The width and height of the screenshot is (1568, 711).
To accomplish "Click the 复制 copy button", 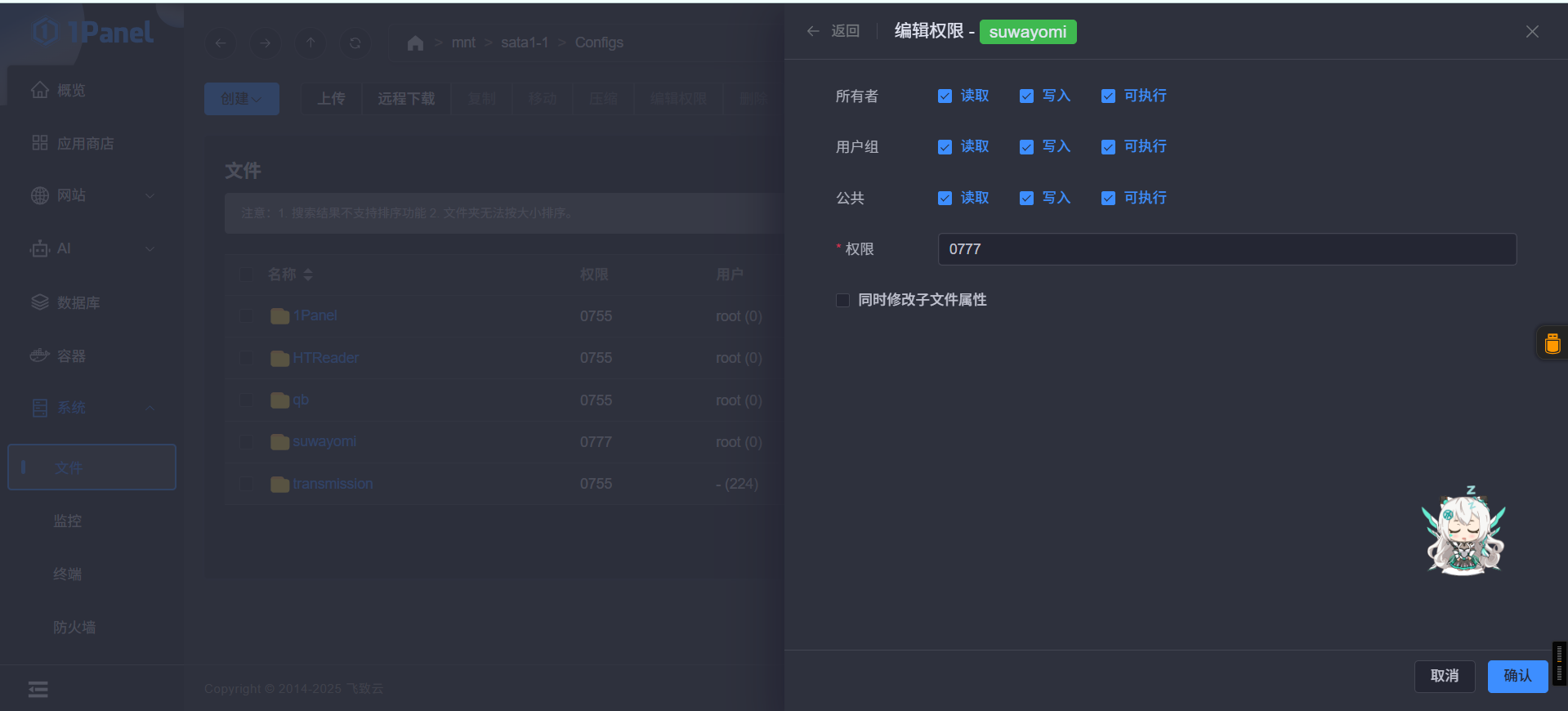I will coord(482,99).
